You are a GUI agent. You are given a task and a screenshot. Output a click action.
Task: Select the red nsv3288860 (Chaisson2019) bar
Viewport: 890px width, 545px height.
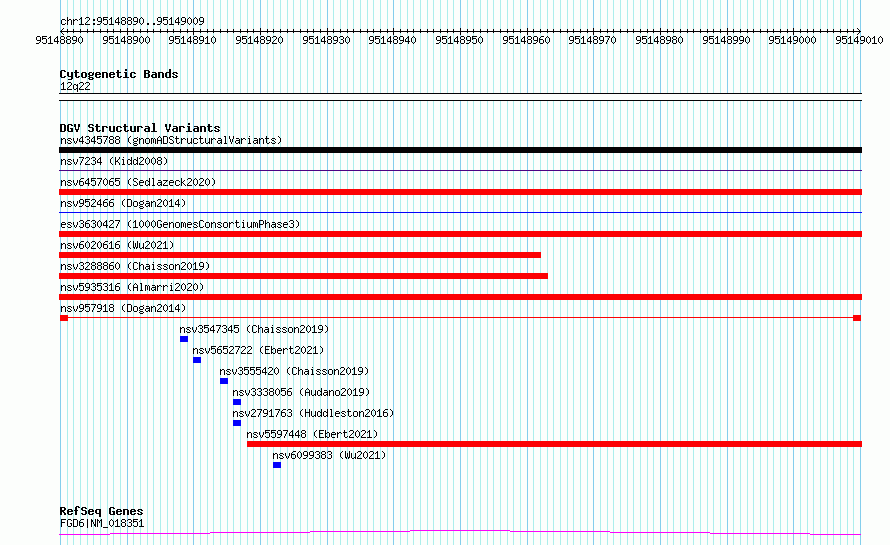(304, 276)
